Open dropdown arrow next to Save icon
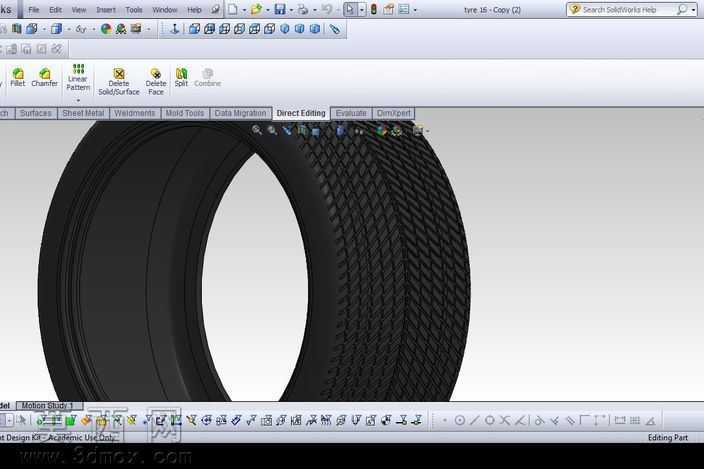The image size is (704, 469). [291, 10]
